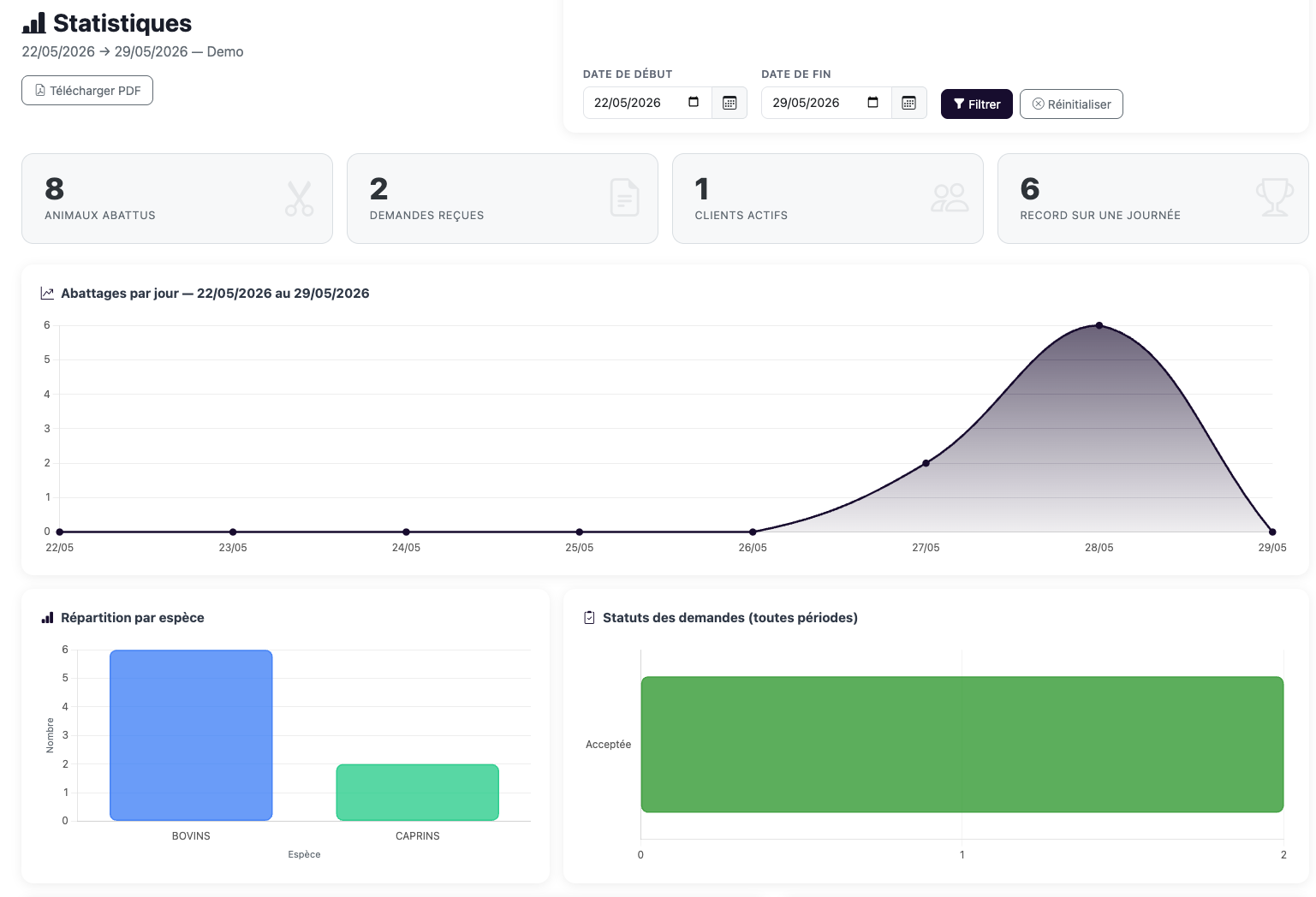Click the 28/05 peak point on line chart
Viewport: 1316px width, 897px height.
click(1099, 325)
